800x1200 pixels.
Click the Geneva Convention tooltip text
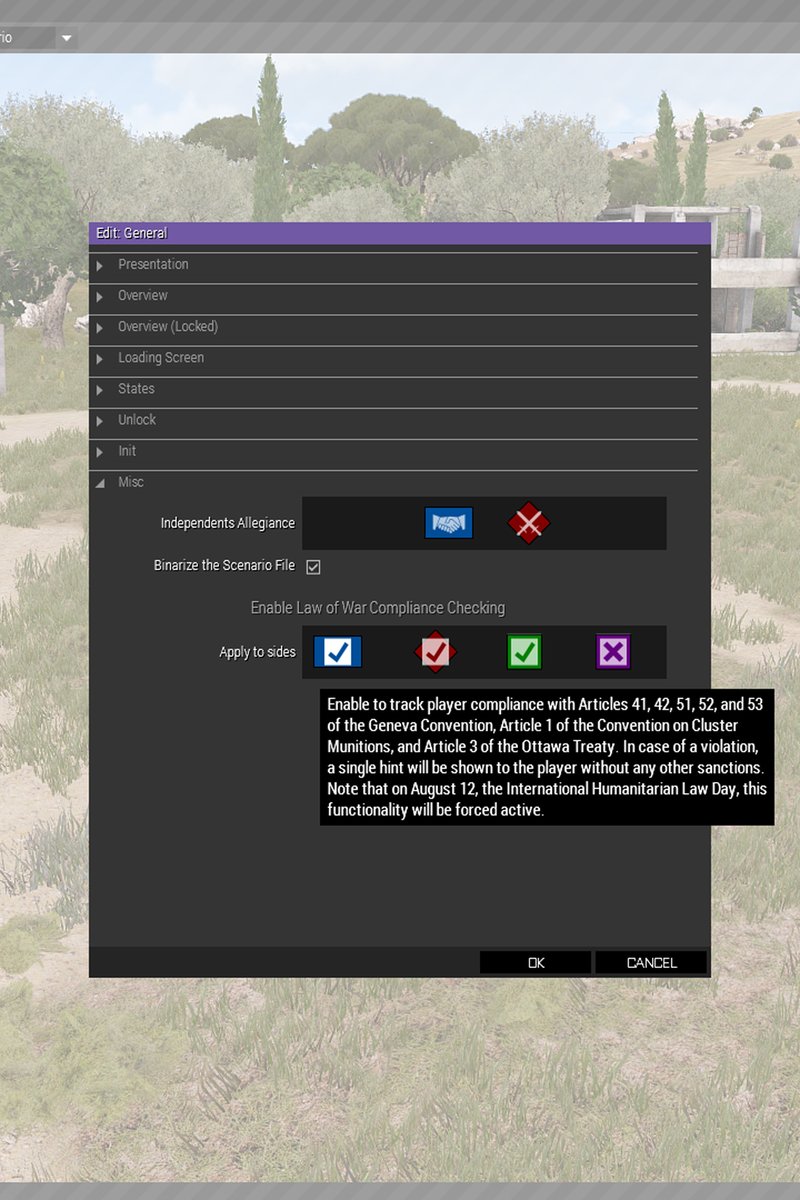(x=547, y=757)
